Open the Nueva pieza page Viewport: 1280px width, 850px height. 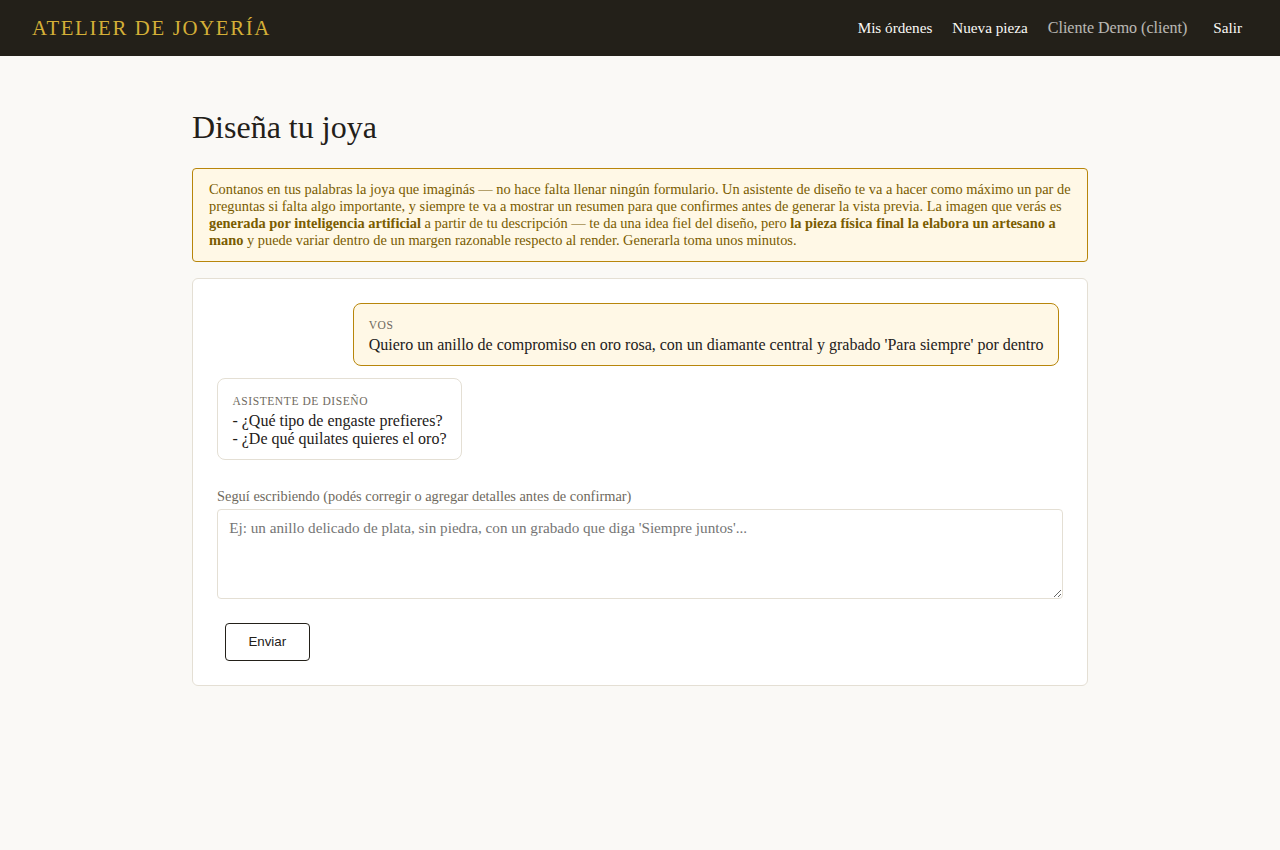click(x=990, y=28)
